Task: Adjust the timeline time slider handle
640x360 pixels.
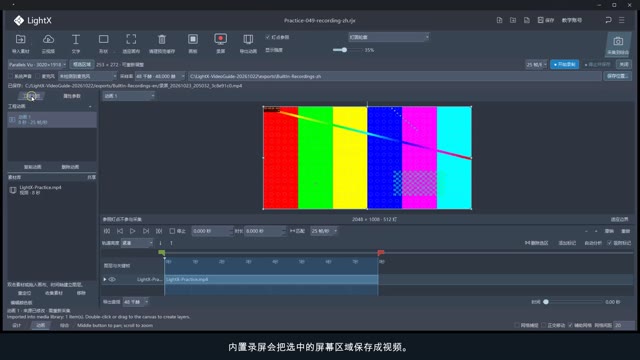Action: (546, 302)
